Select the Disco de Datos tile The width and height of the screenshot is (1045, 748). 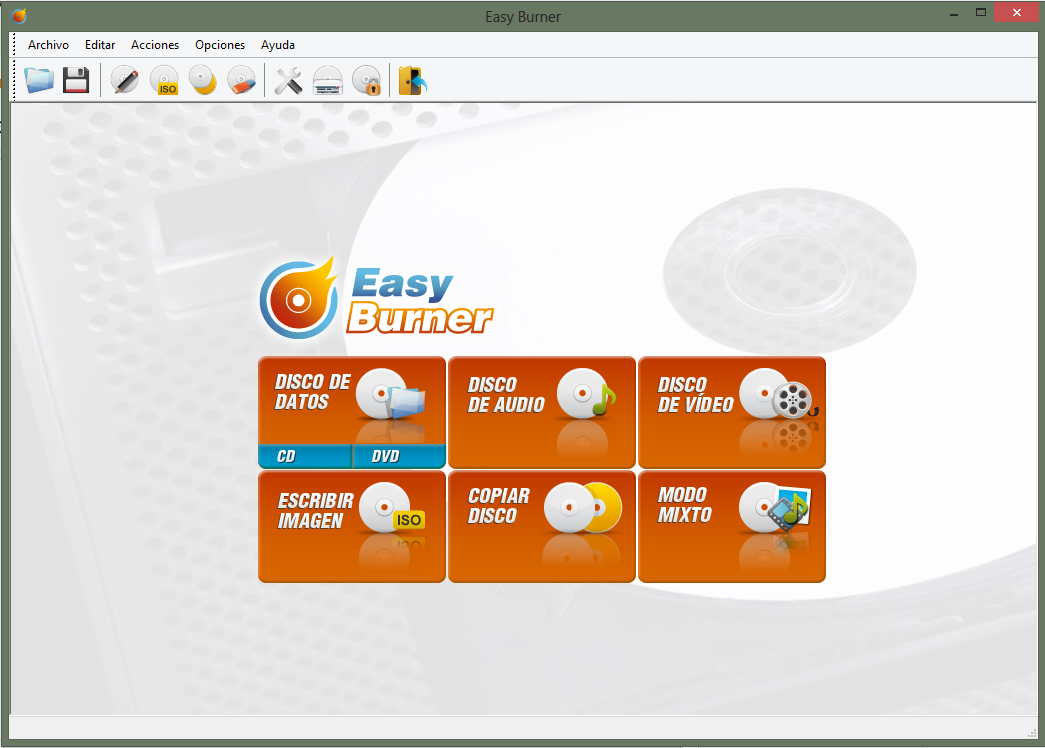coord(352,400)
